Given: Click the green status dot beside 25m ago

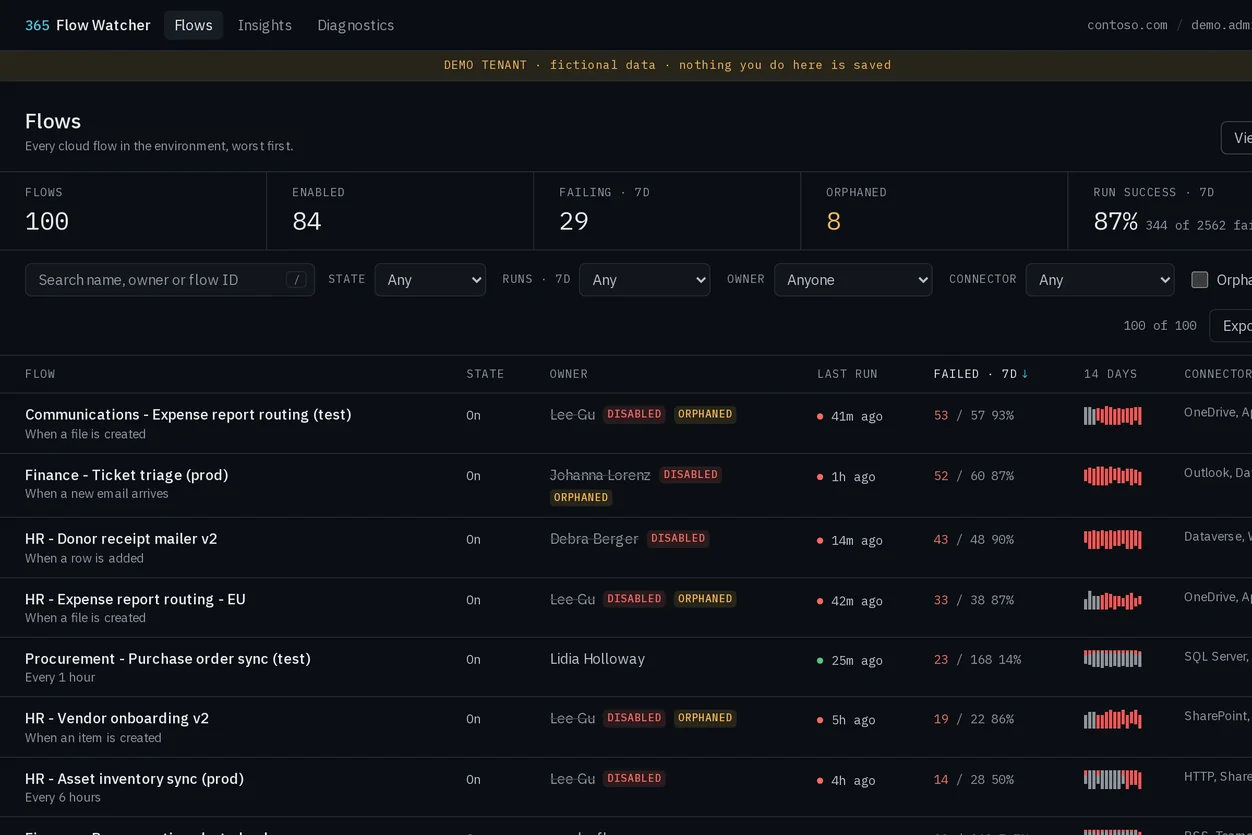Looking at the screenshot, I should 820,660.
